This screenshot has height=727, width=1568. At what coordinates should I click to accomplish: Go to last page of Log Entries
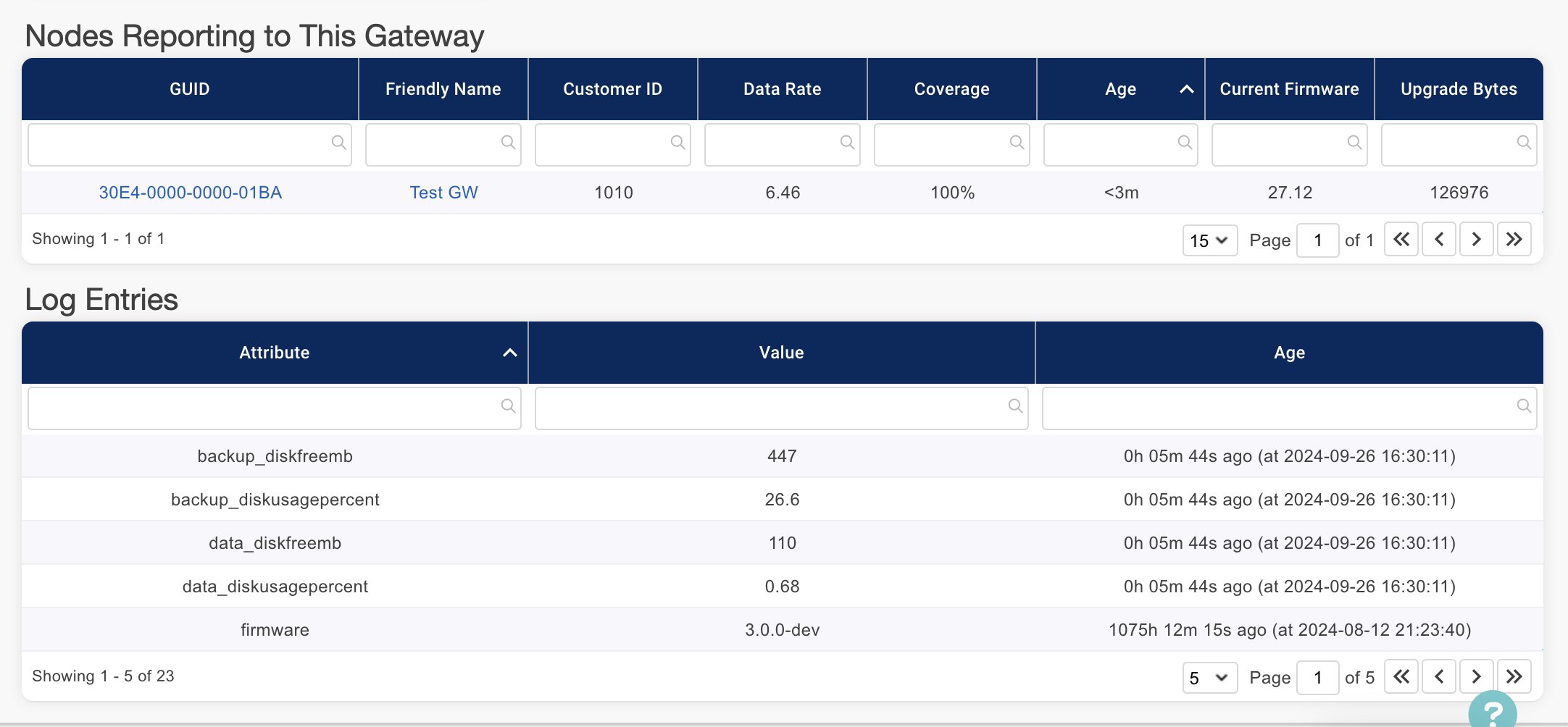point(1514,677)
